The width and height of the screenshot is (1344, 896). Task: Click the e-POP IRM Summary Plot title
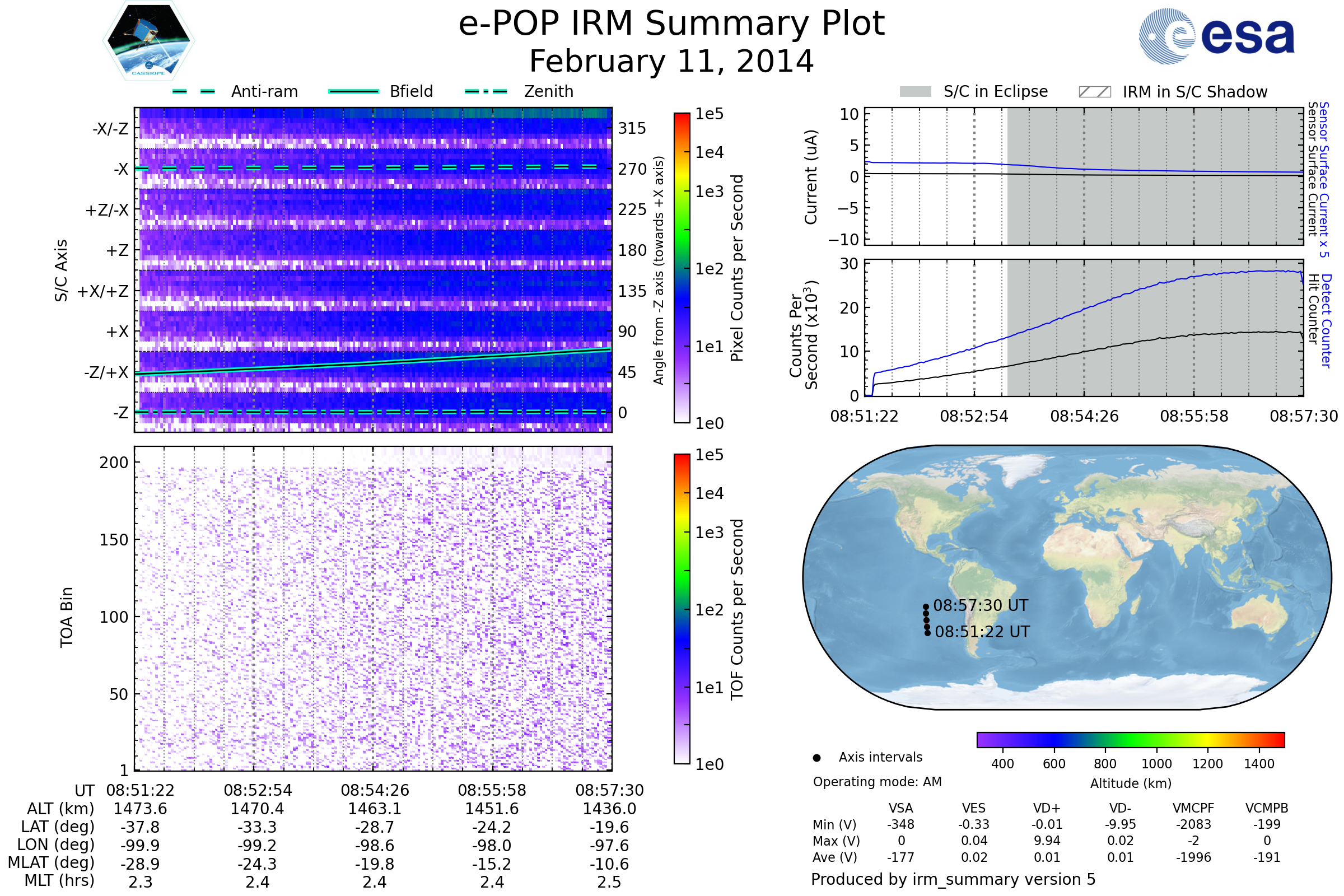pos(671,24)
